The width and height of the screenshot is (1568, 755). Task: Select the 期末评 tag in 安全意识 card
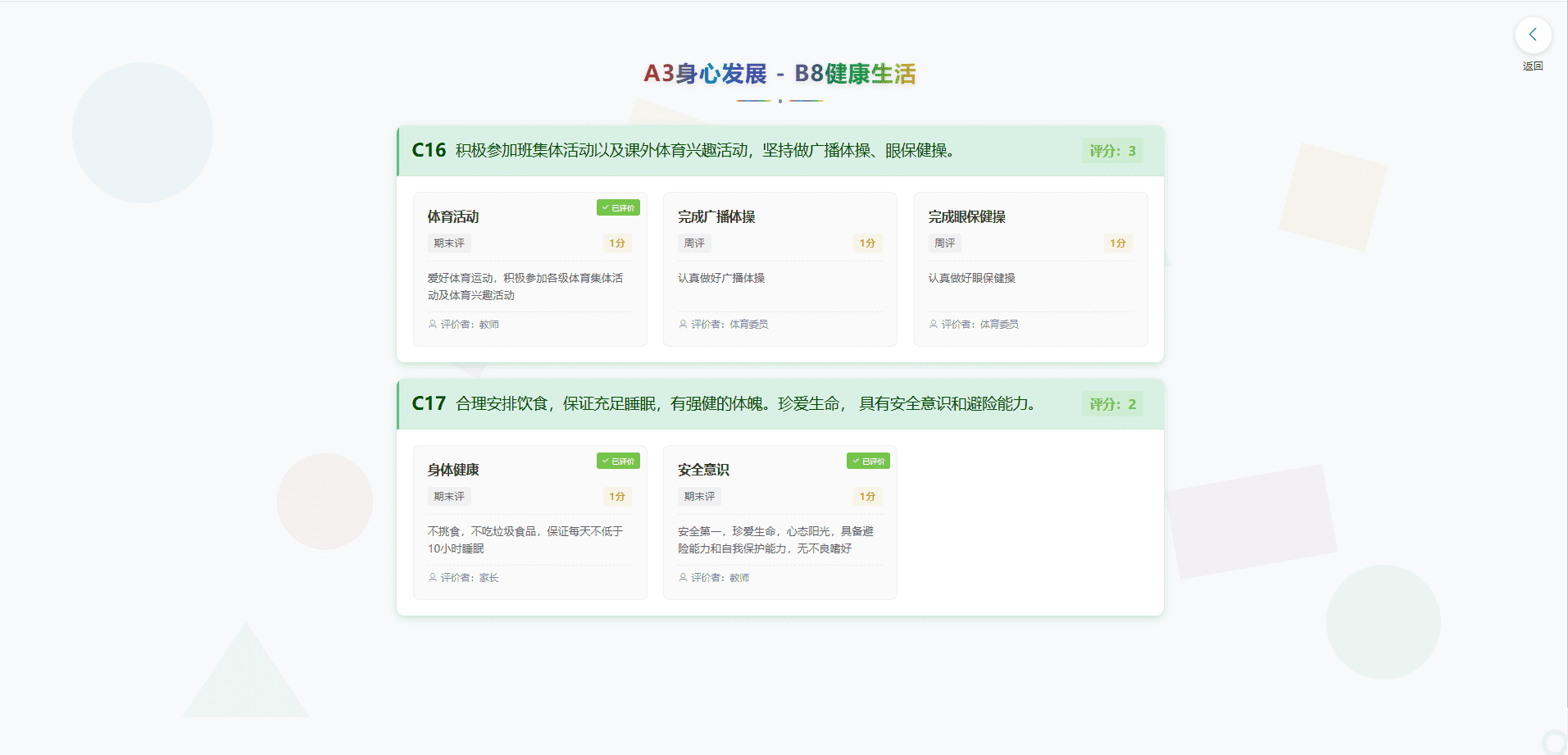click(698, 496)
